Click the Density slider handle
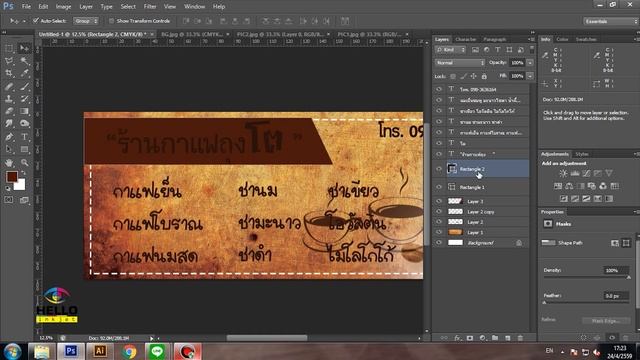This screenshot has width=640, height=360. (x=629, y=278)
